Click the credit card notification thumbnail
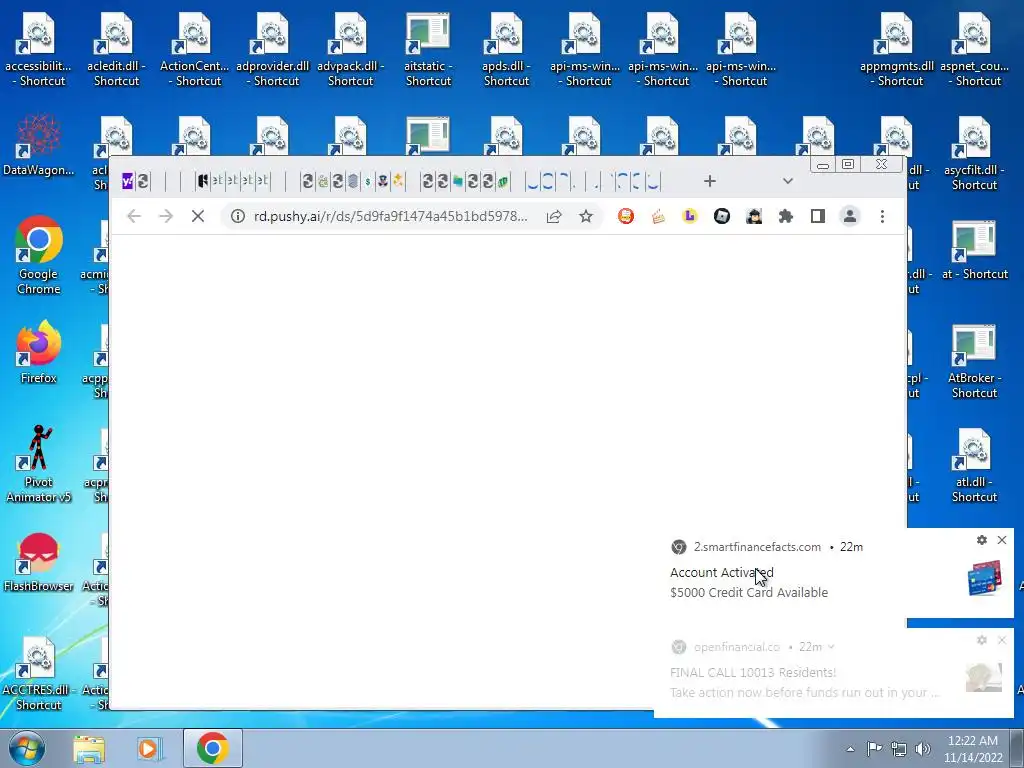 click(x=984, y=577)
